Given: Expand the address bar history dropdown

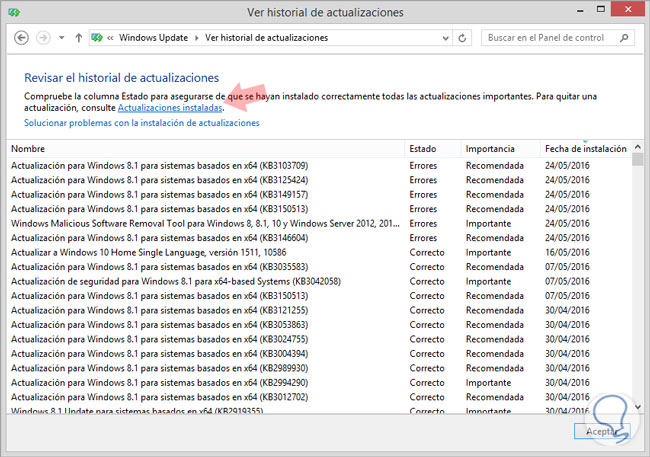Looking at the screenshot, I should (x=445, y=38).
